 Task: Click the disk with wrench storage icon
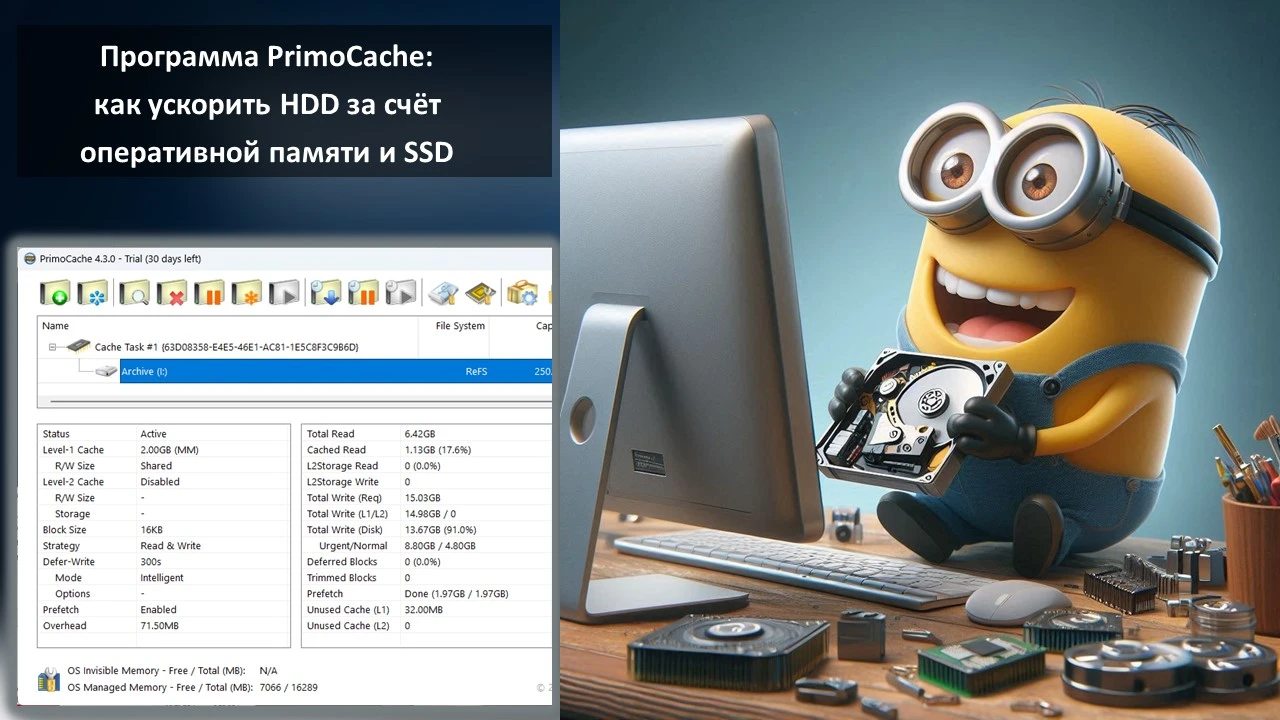(x=443, y=292)
